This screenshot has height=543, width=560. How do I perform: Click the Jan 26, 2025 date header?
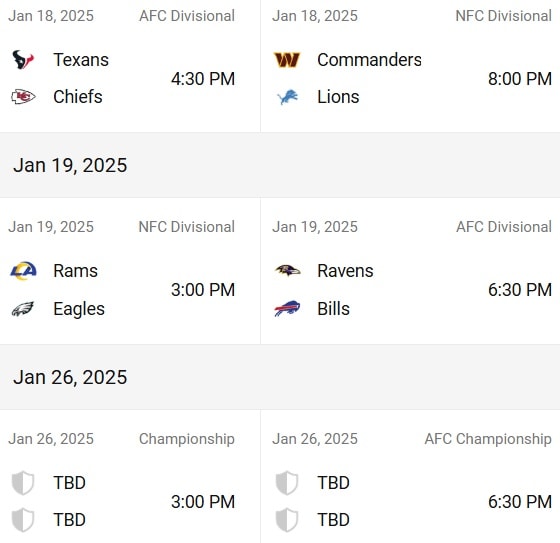(70, 377)
